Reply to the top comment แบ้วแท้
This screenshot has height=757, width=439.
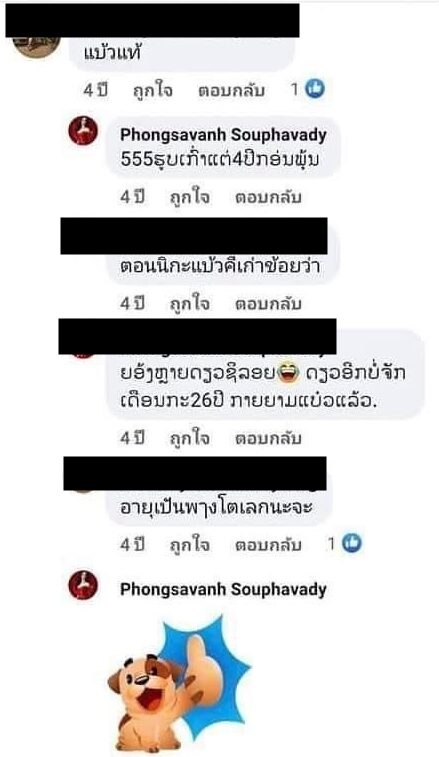point(231,91)
